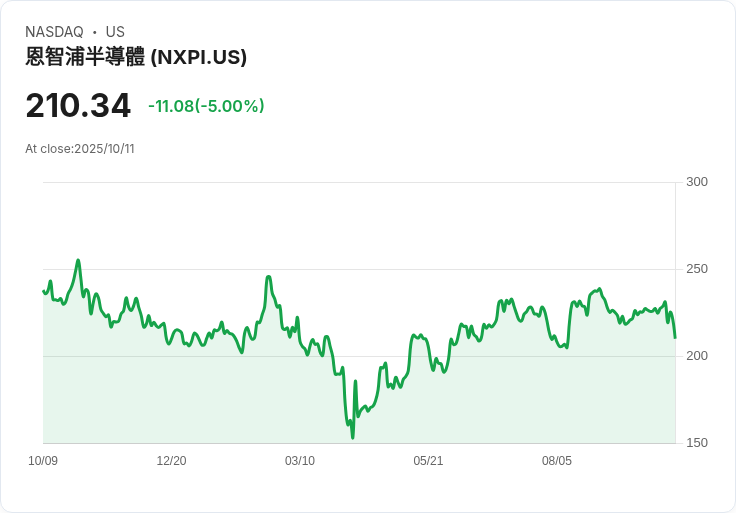736x513 pixels.
Task: Click the 03/10 date axis label
Action: 300,461
